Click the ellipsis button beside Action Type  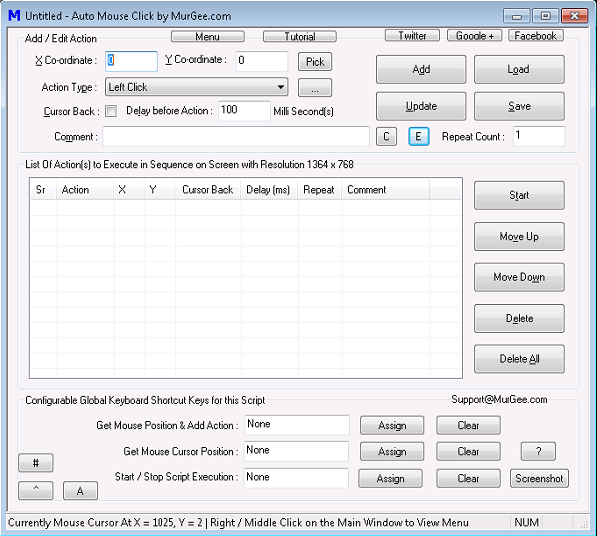click(x=315, y=88)
